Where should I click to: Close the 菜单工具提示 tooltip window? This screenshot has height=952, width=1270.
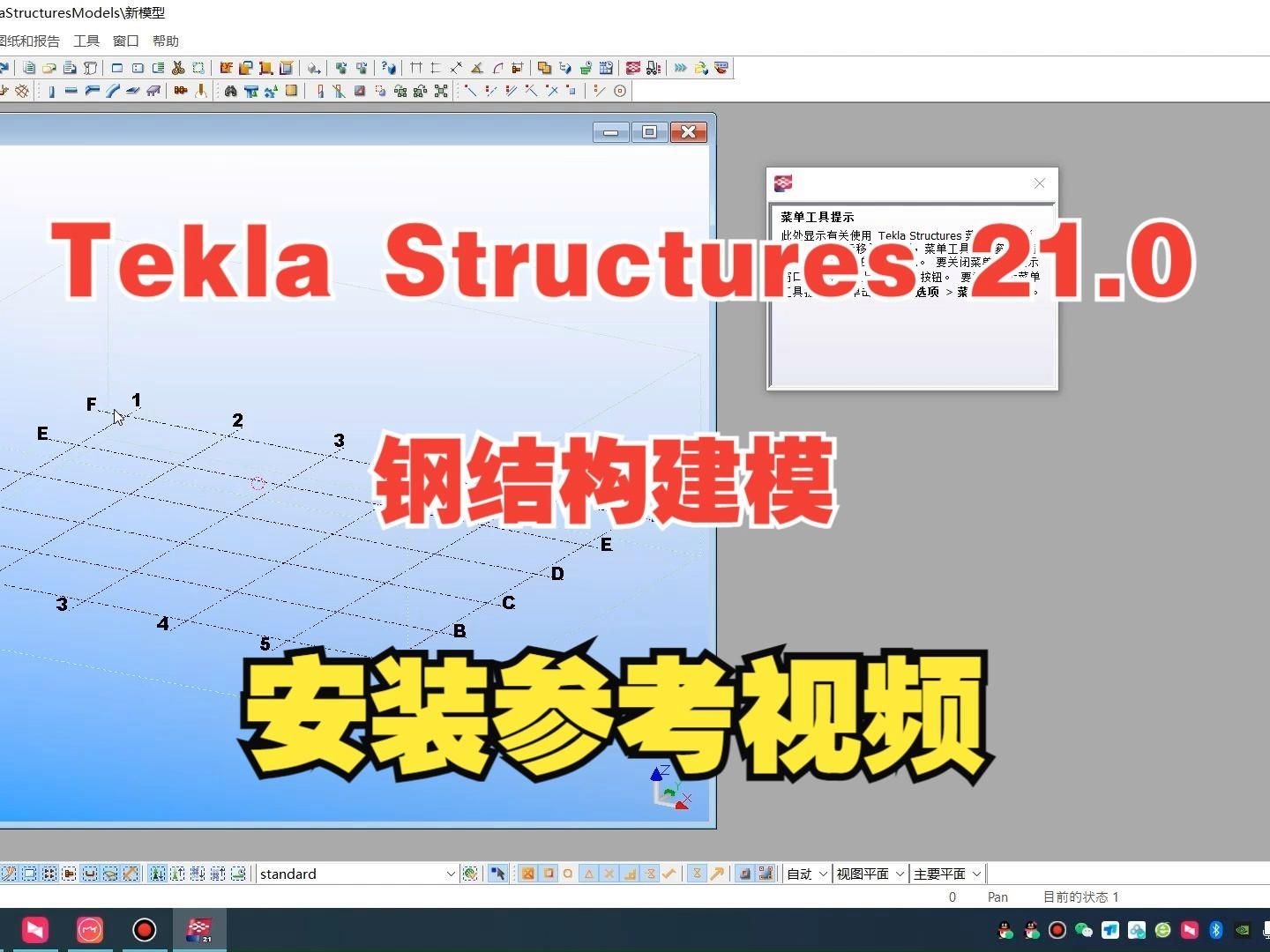(x=1039, y=183)
